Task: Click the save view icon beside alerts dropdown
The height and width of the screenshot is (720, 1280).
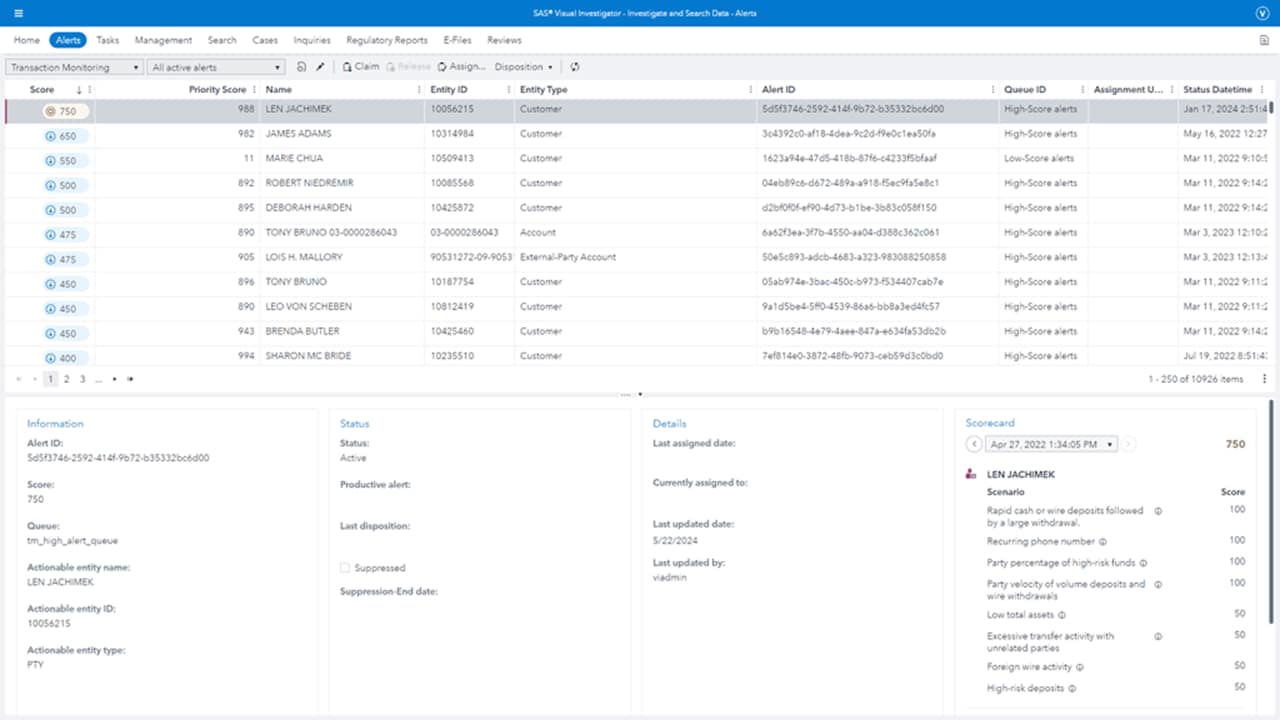Action: coord(302,67)
